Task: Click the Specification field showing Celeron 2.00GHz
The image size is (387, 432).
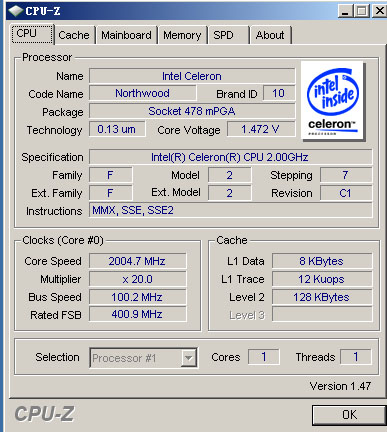Action: pyautogui.click(x=230, y=157)
